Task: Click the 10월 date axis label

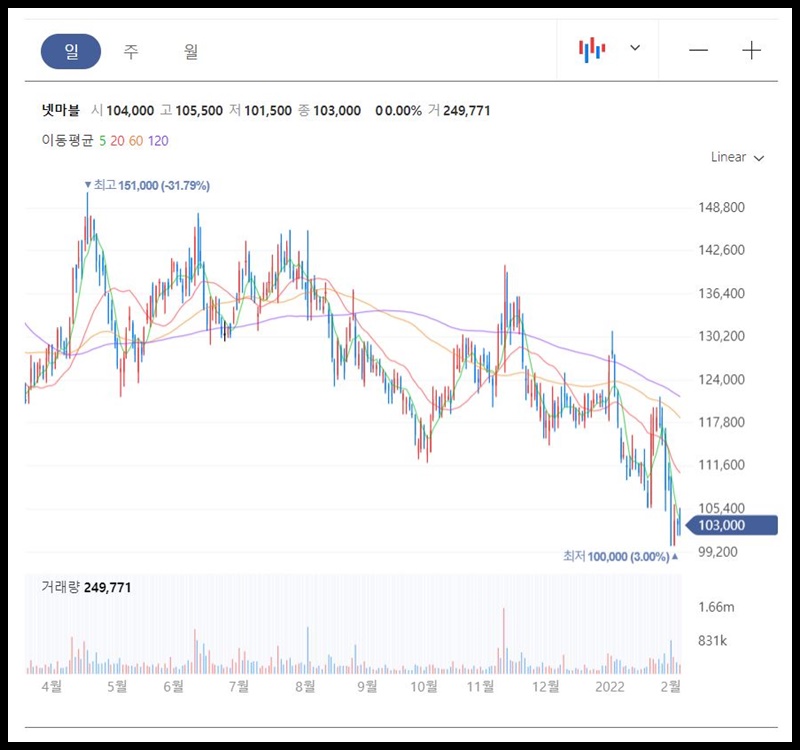Action: click(x=424, y=686)
